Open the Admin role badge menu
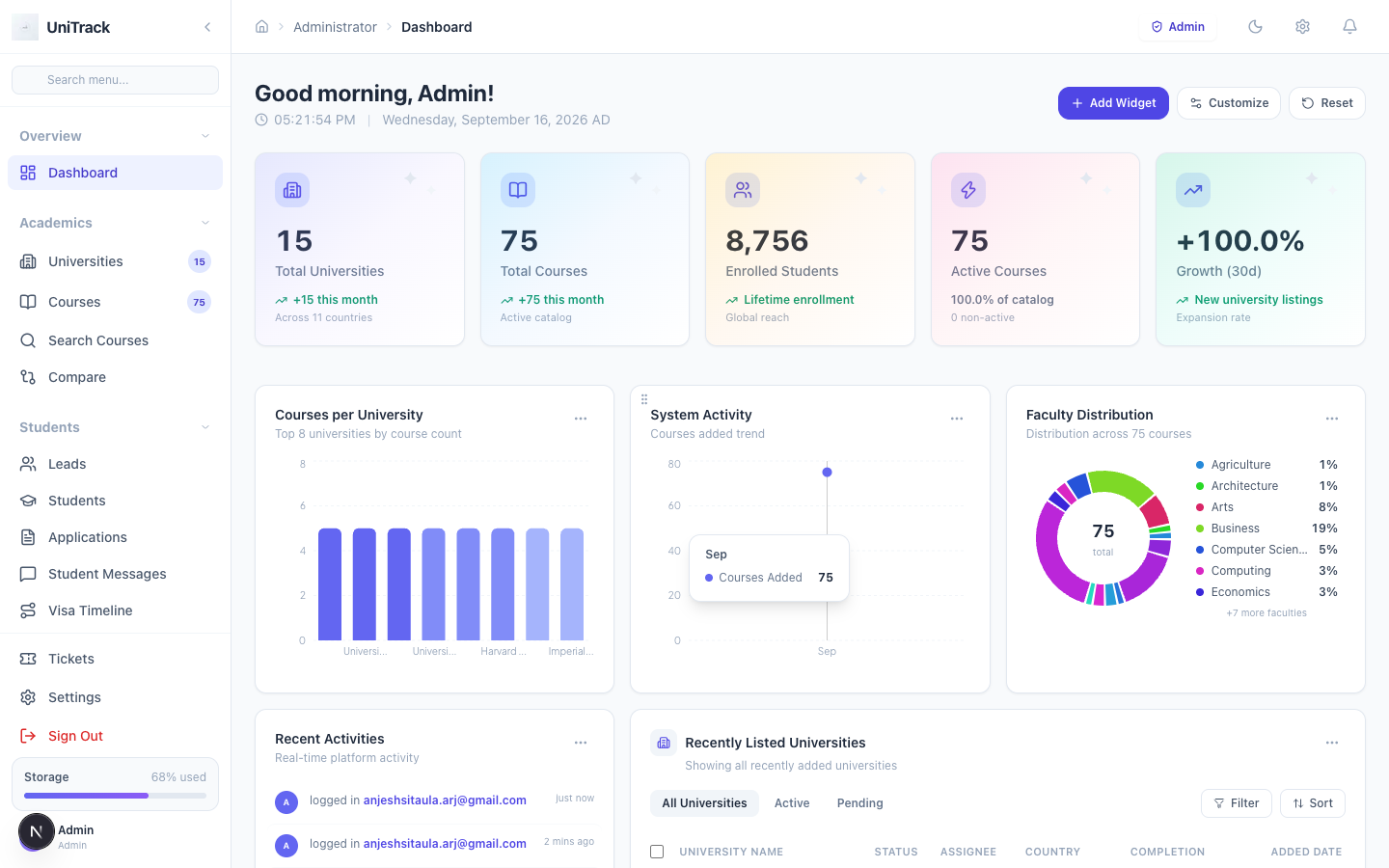 (1178, 27)
